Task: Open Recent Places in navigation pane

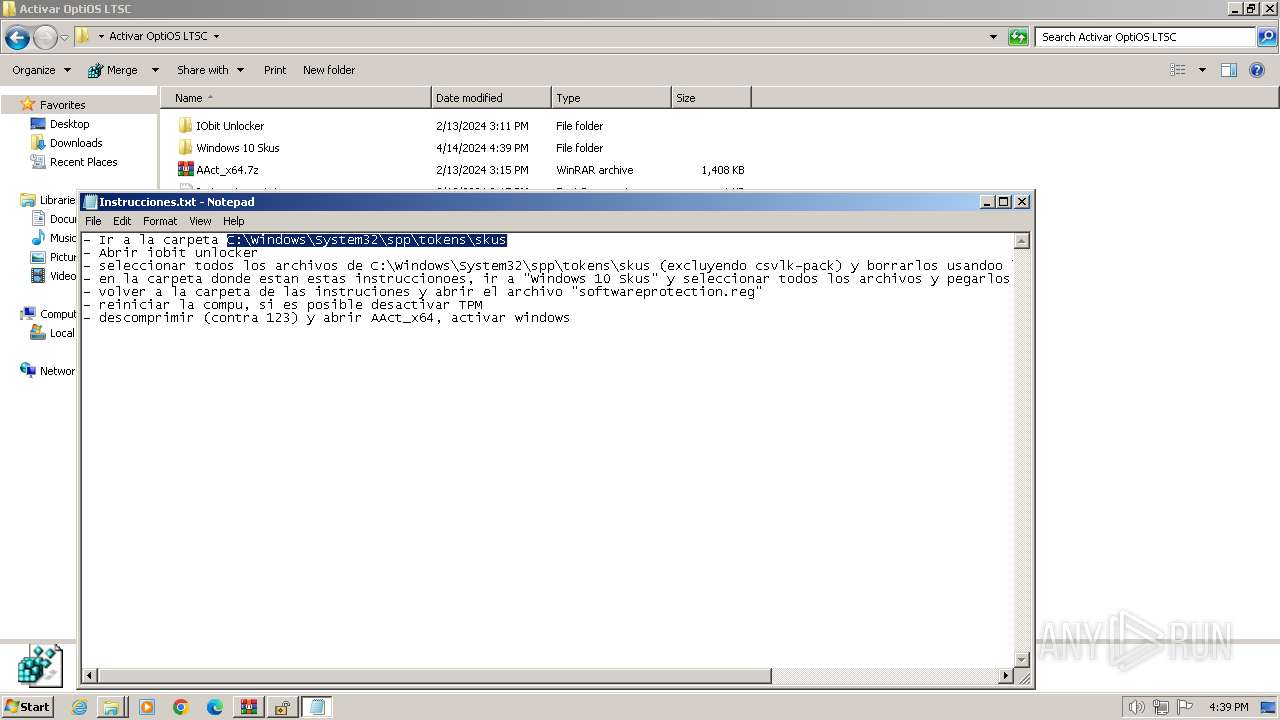Action: coord(83,162)
